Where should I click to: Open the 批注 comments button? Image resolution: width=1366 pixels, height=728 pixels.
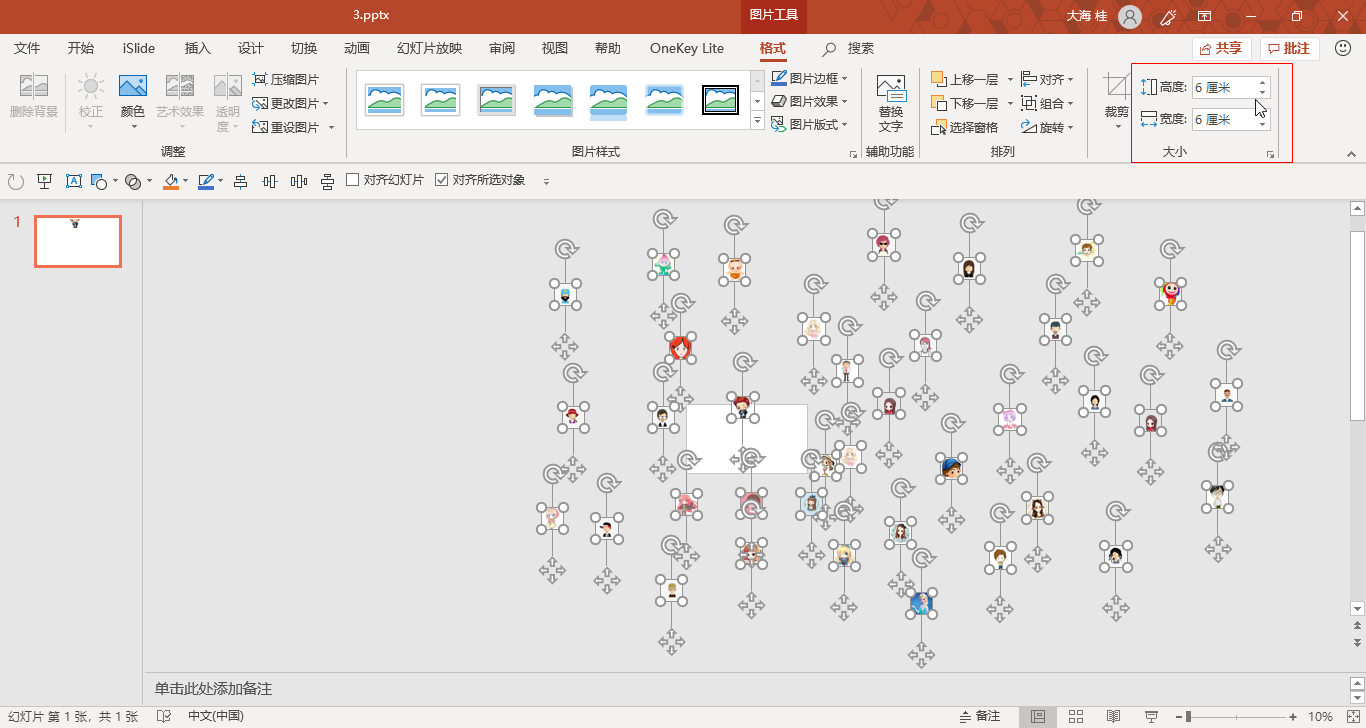click(1290, 48)
